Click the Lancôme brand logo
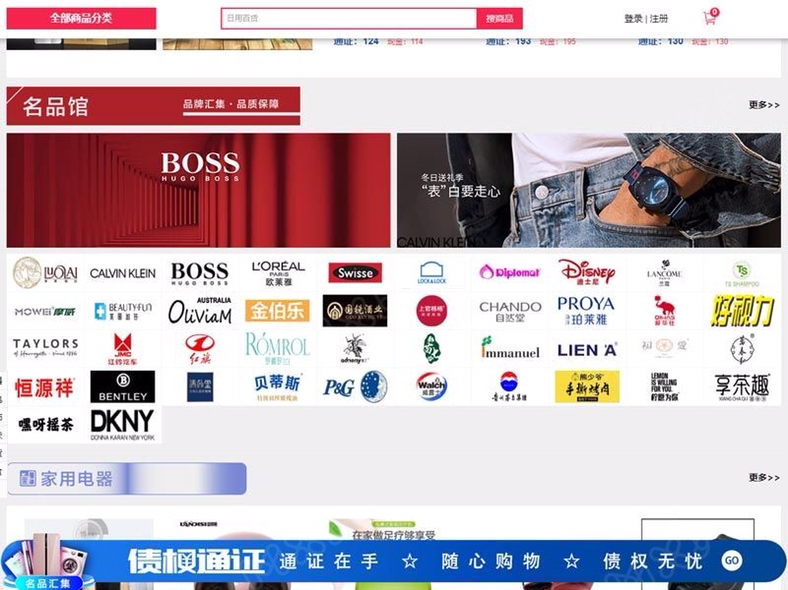 pos(664,273)
